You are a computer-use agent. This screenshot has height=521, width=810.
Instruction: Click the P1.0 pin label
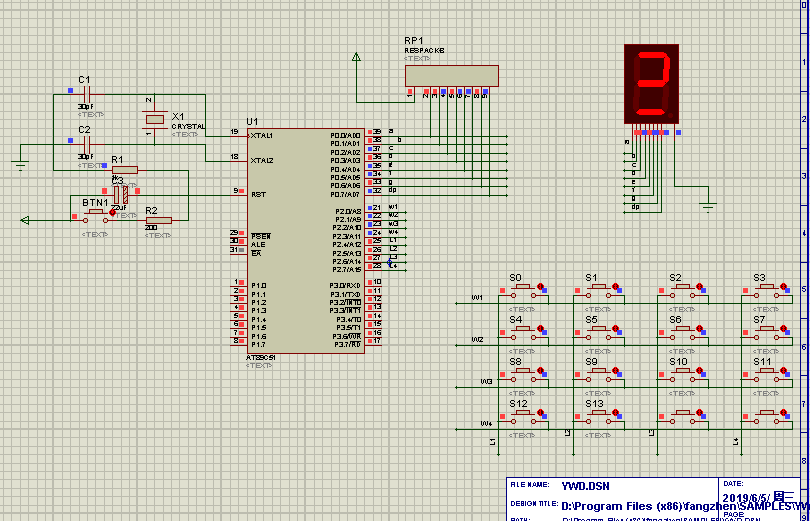(259, 286)
